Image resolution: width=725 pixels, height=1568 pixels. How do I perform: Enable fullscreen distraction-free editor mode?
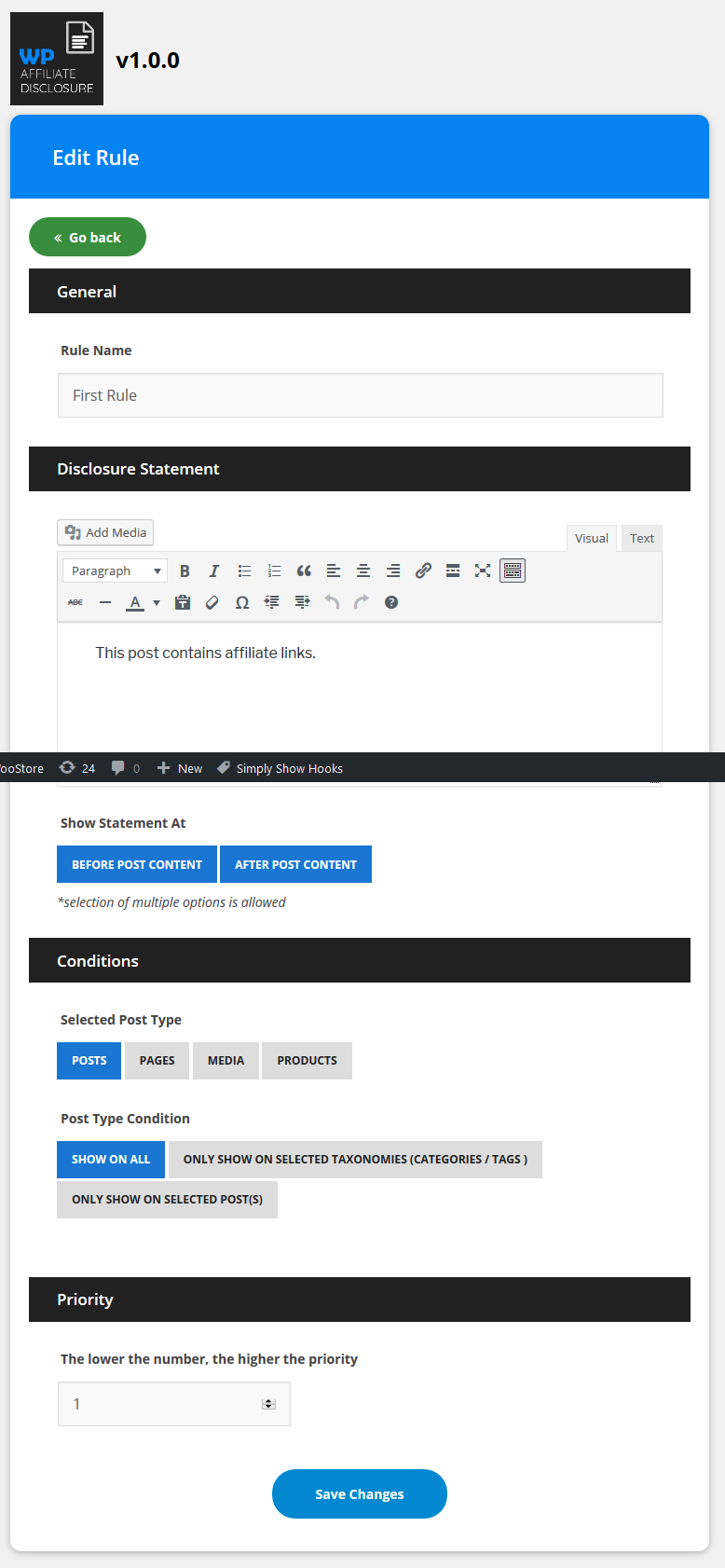pos(483,571)
